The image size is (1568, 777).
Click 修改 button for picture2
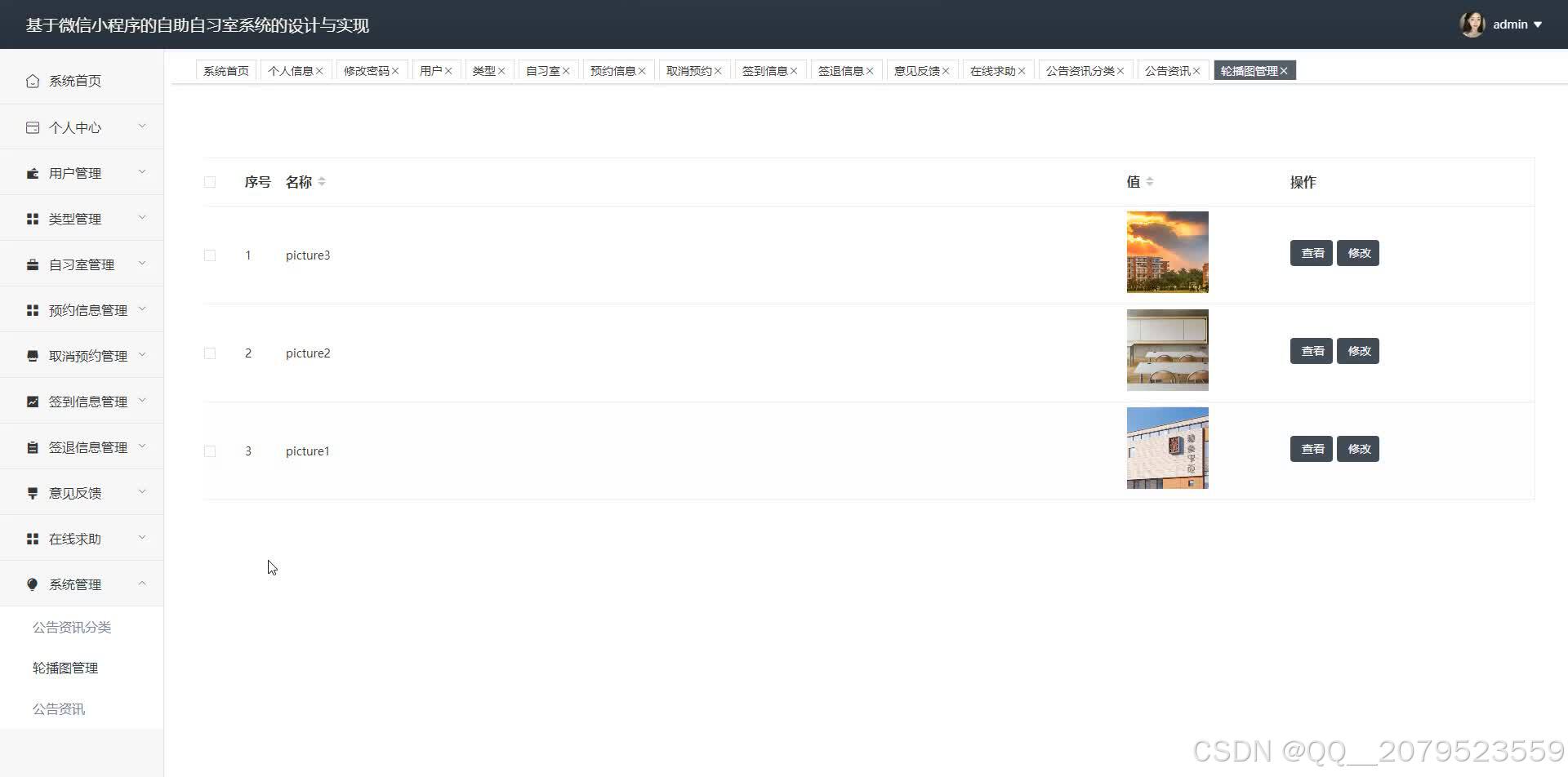pos(1358,351)
